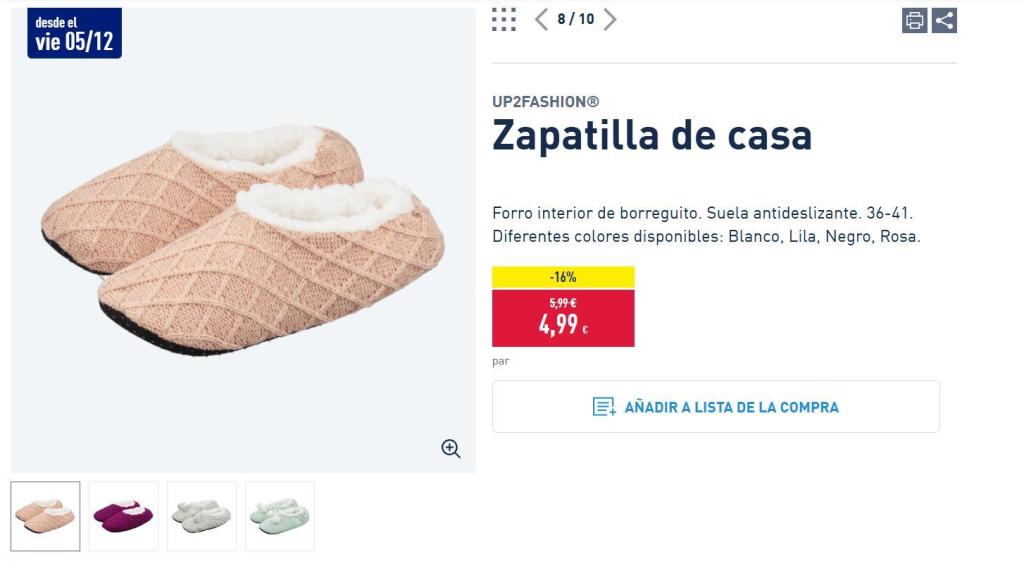Advance to product 9 using the right chevron

(x=611, y=18)
